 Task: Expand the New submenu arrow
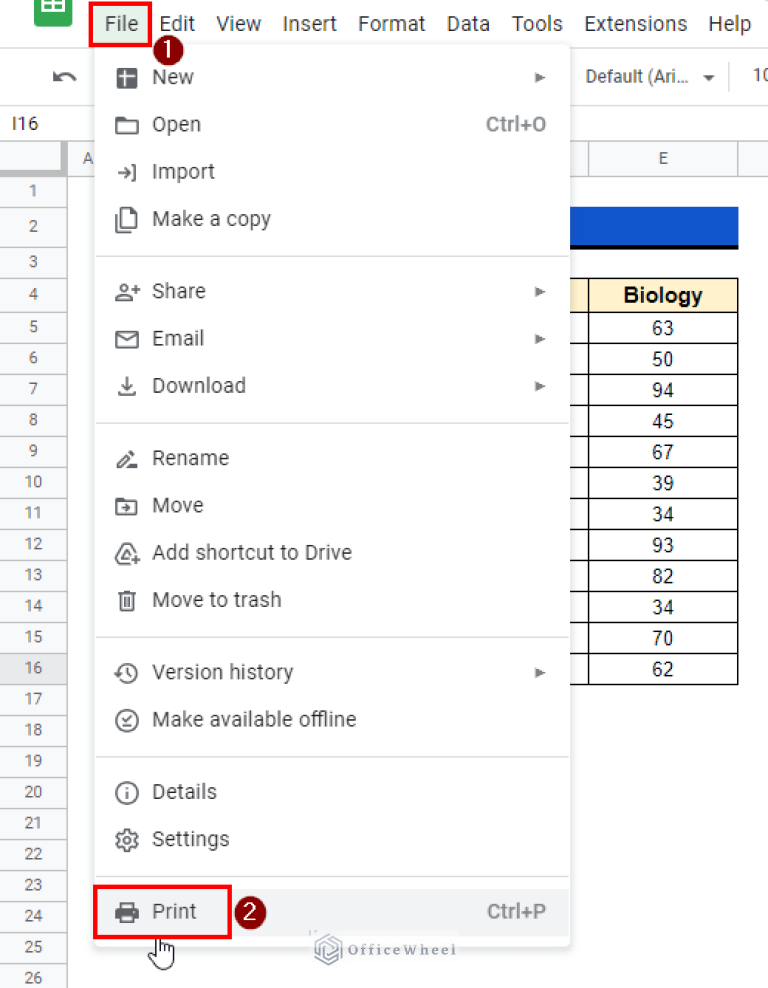tap(540, 77)
